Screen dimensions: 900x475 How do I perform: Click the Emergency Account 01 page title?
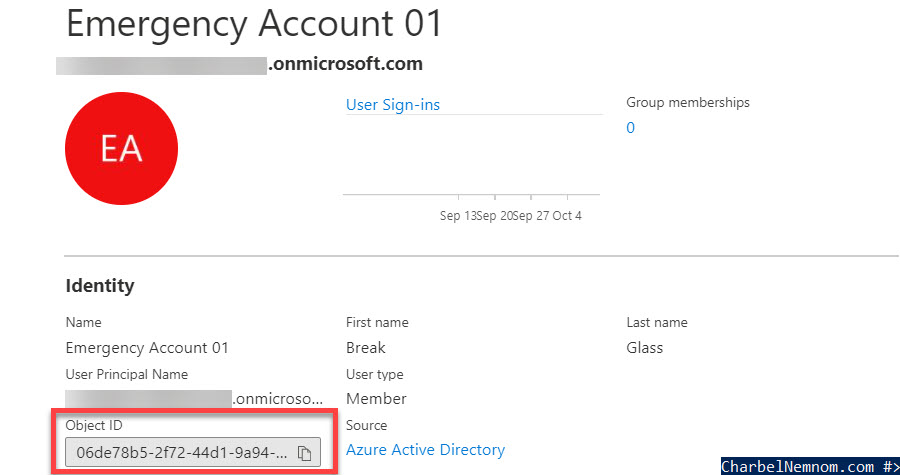coord(255,23)
